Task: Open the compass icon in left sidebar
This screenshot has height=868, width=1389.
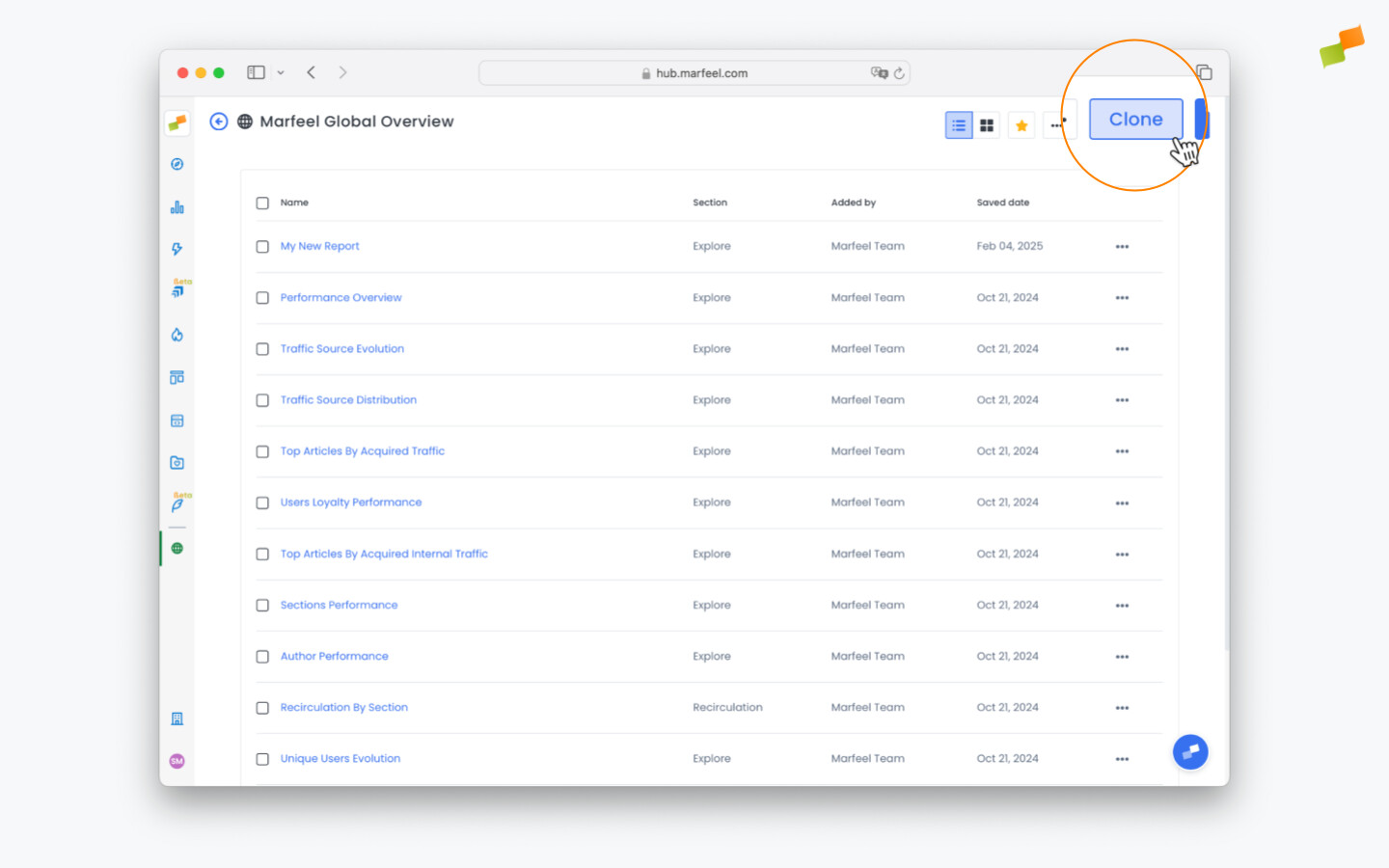Action: tap(177, 164)
